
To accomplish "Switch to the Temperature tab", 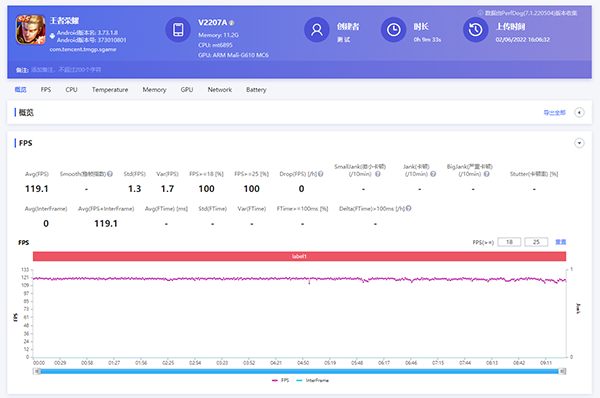I will pyautogui.click(x=110, y=90).
